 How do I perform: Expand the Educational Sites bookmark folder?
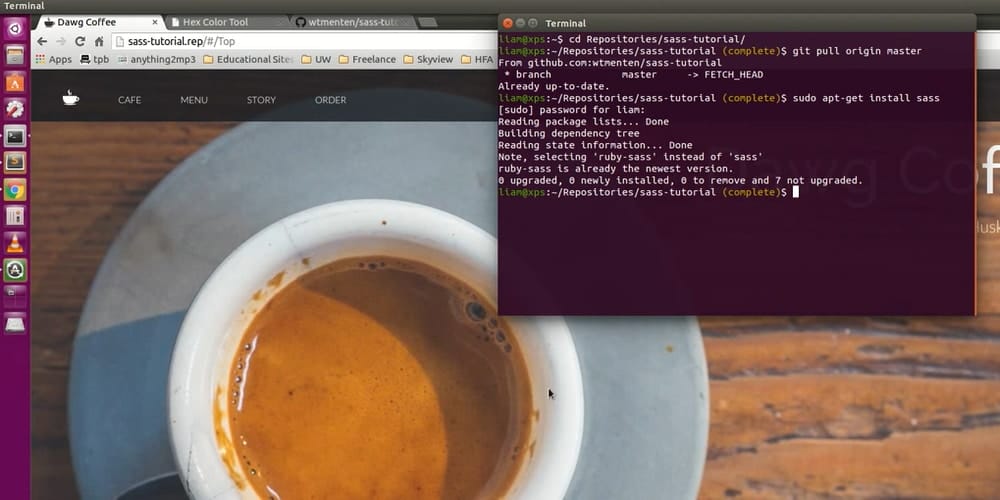(x=248, y=59)
